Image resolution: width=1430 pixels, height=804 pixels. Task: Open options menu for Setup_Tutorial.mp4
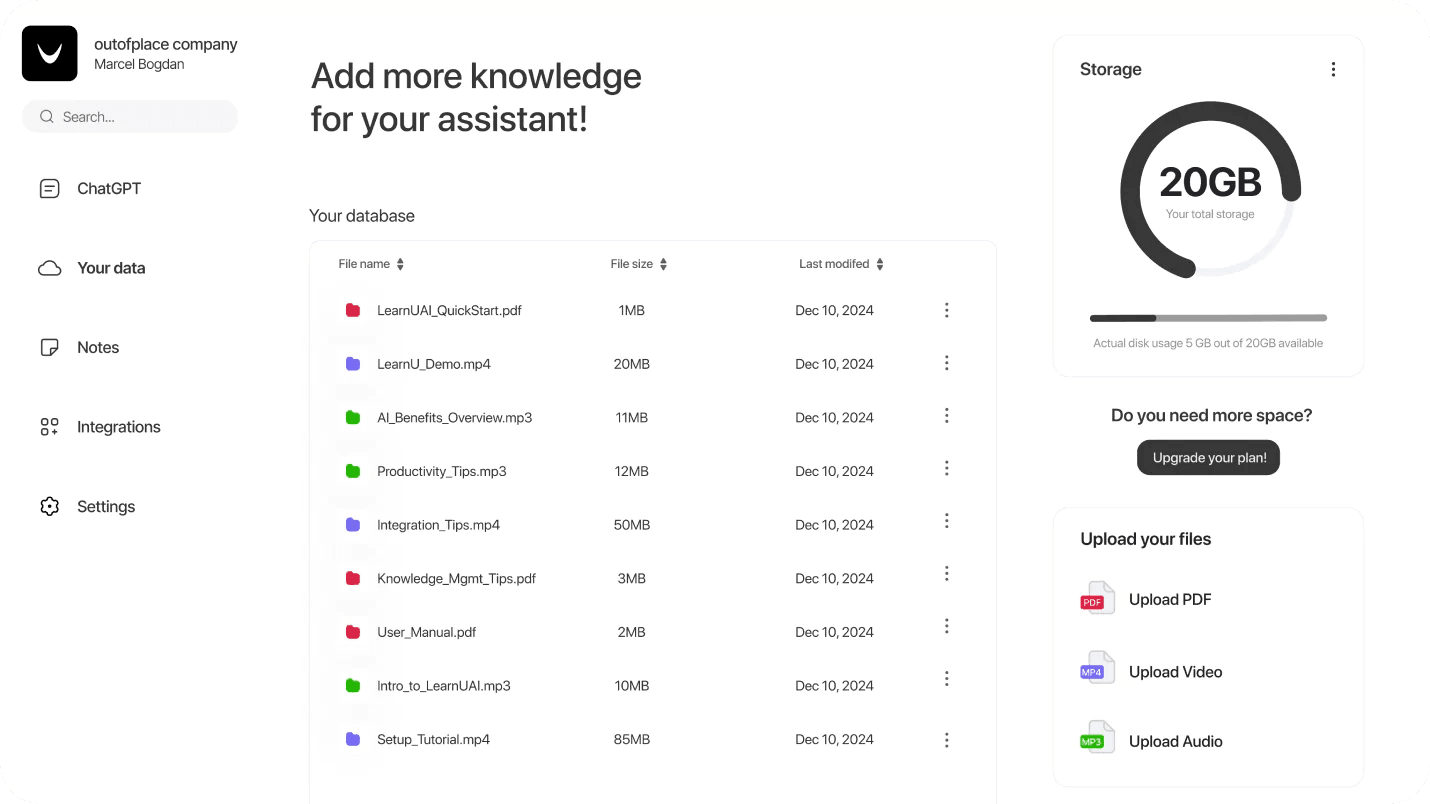coord(946,740)
